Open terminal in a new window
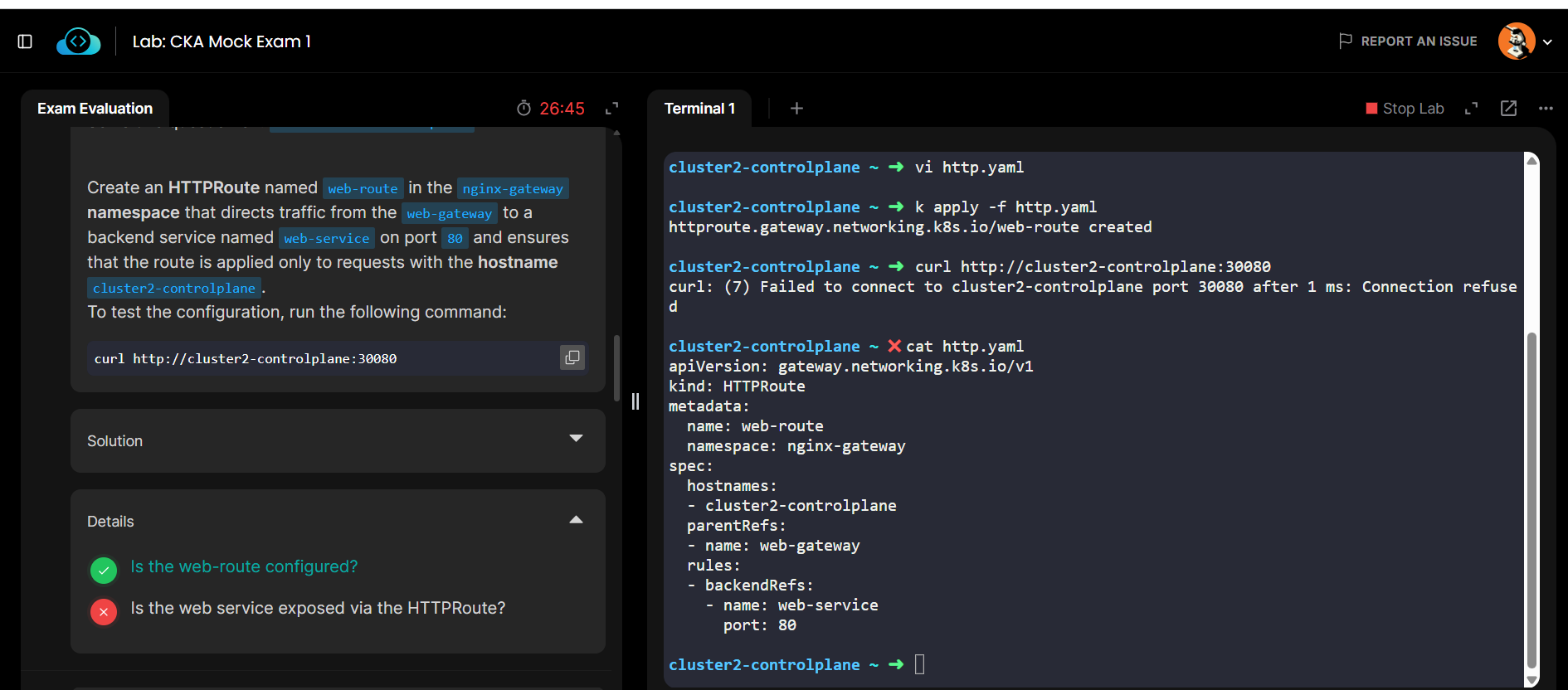Viewport: 1568px width, 690px height. click(1508, 109)
